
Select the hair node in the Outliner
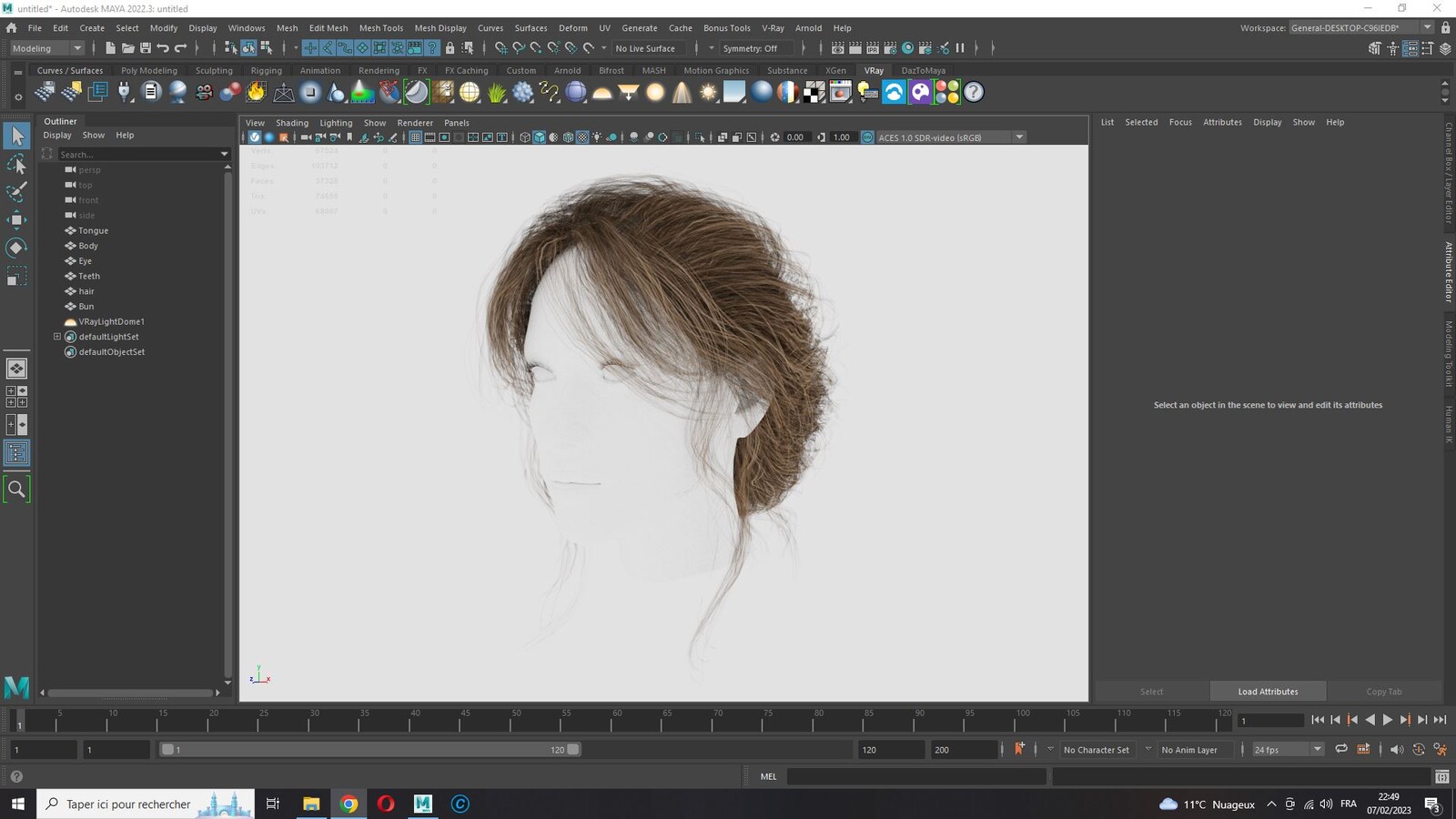coord(86,291)
